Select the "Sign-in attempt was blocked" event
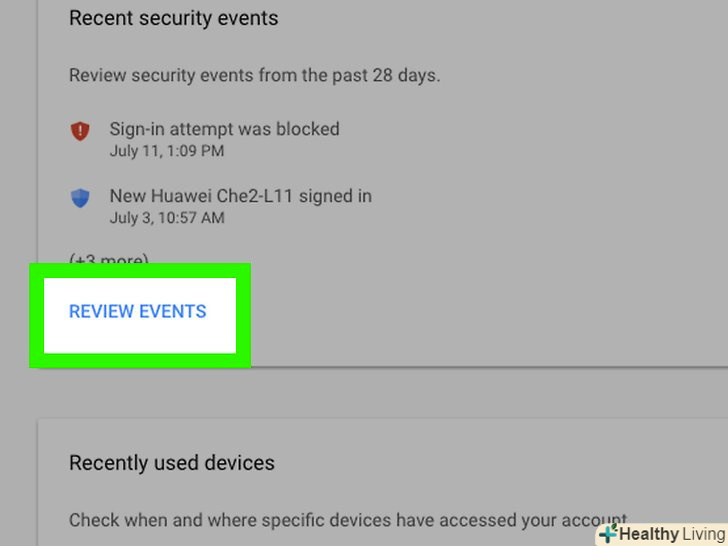The width and height of the screenshot is (728, 546). click(224, 129)
